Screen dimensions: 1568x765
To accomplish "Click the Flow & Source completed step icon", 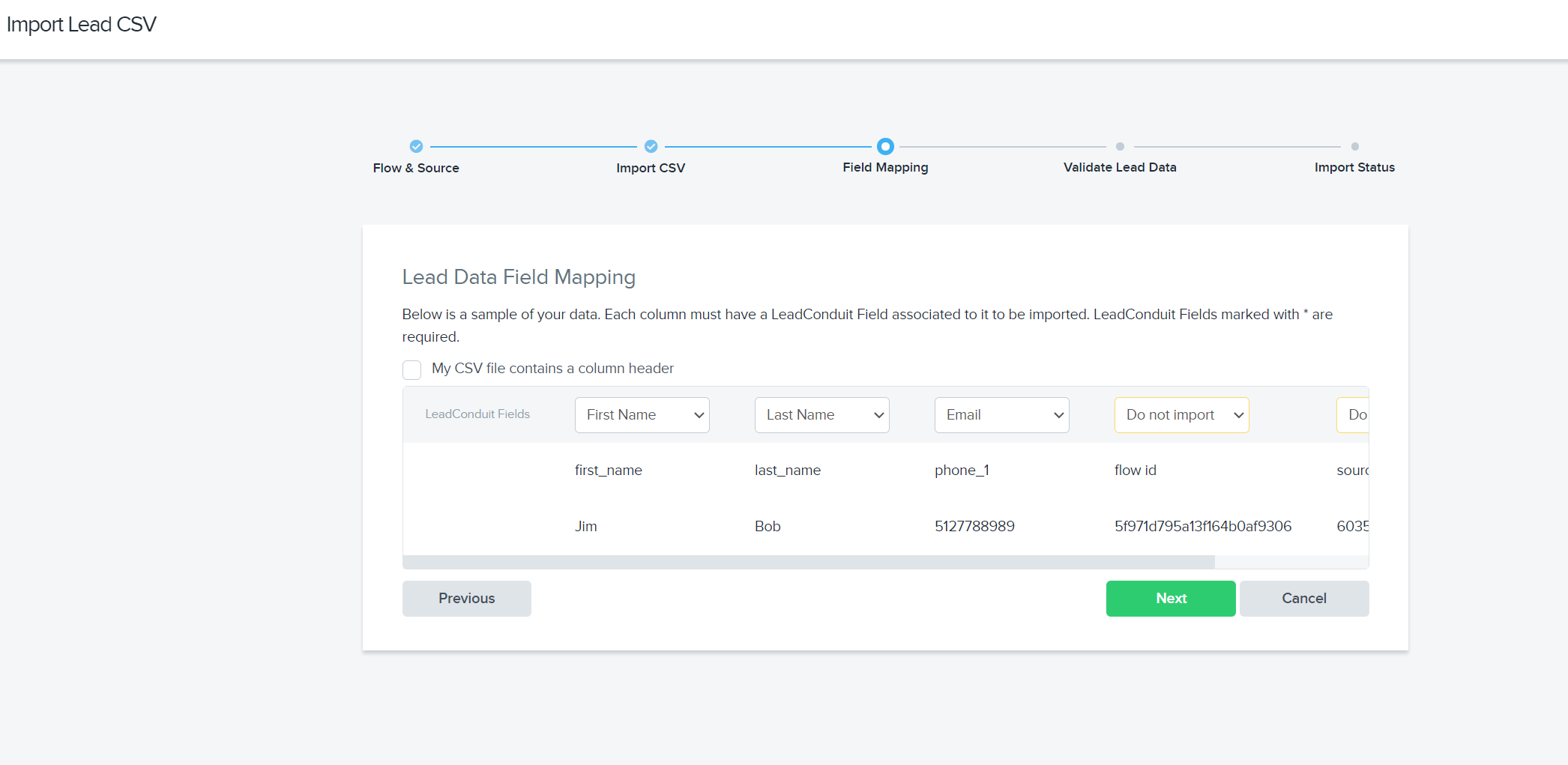I will tap(416, 146).
